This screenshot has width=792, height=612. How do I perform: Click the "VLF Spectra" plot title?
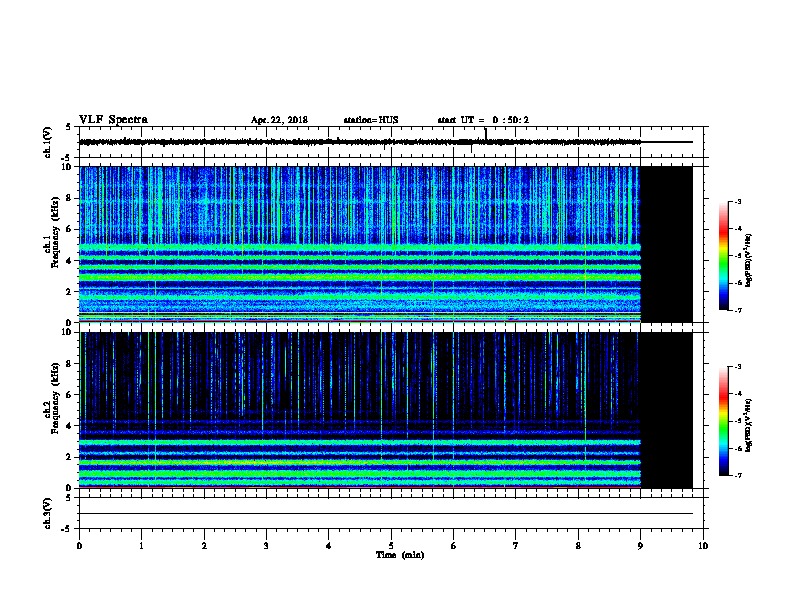(x=114, y=120)
